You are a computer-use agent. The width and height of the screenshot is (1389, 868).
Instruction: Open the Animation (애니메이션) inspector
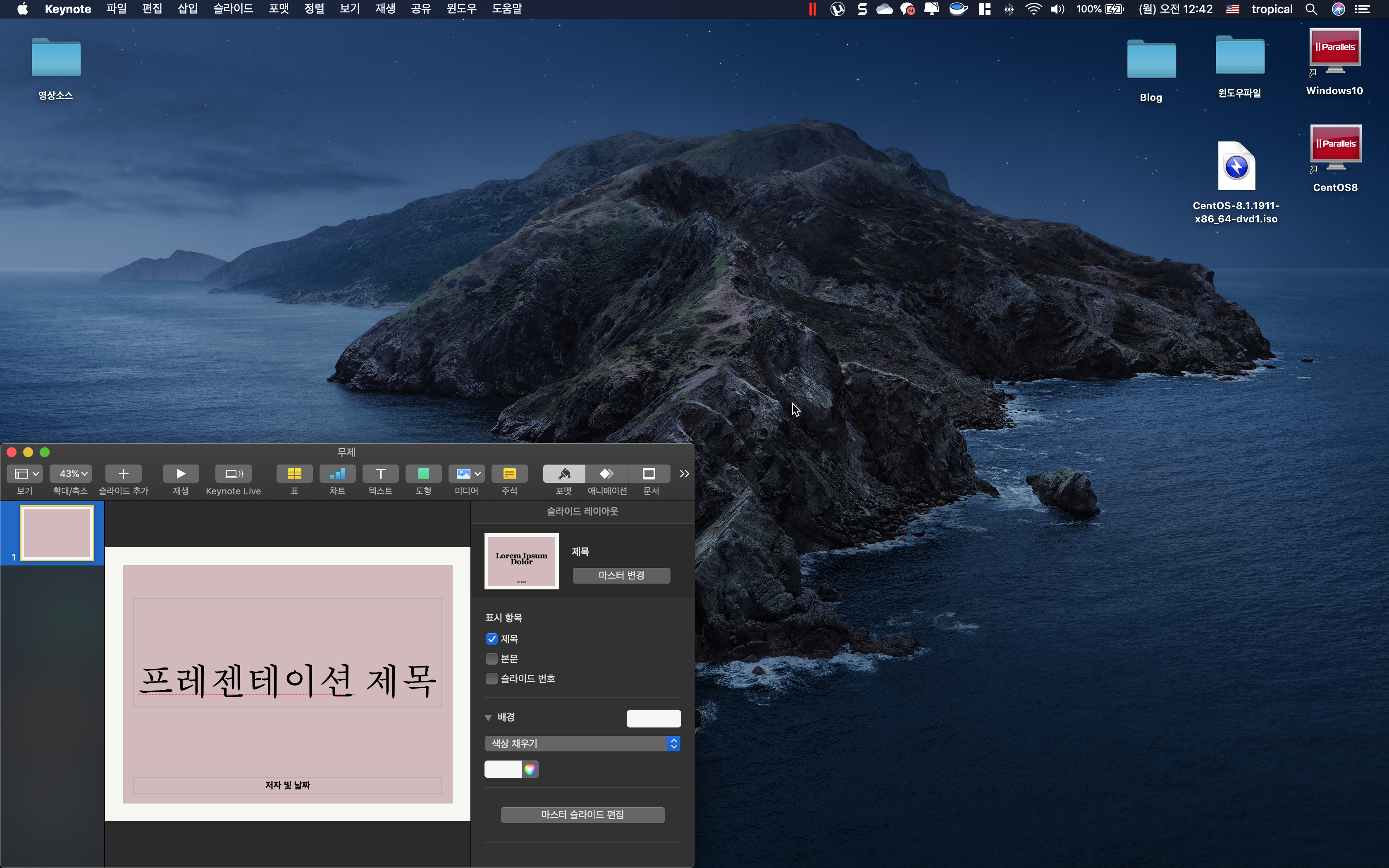pyautogui.click(x=607, y=474)
